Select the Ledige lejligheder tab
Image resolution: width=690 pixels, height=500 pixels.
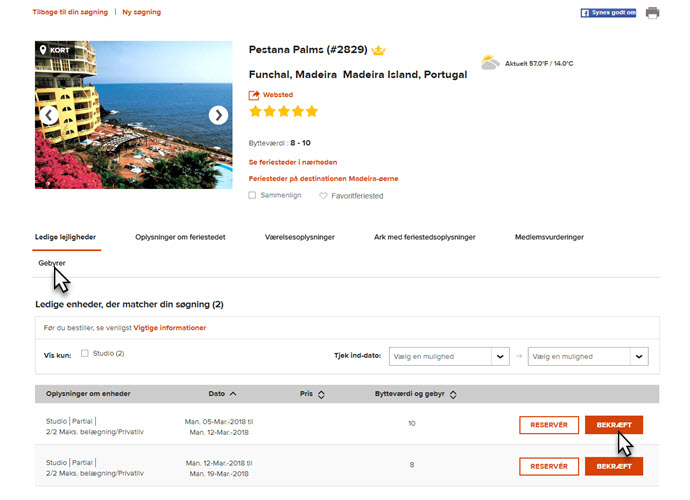point(66,237)
